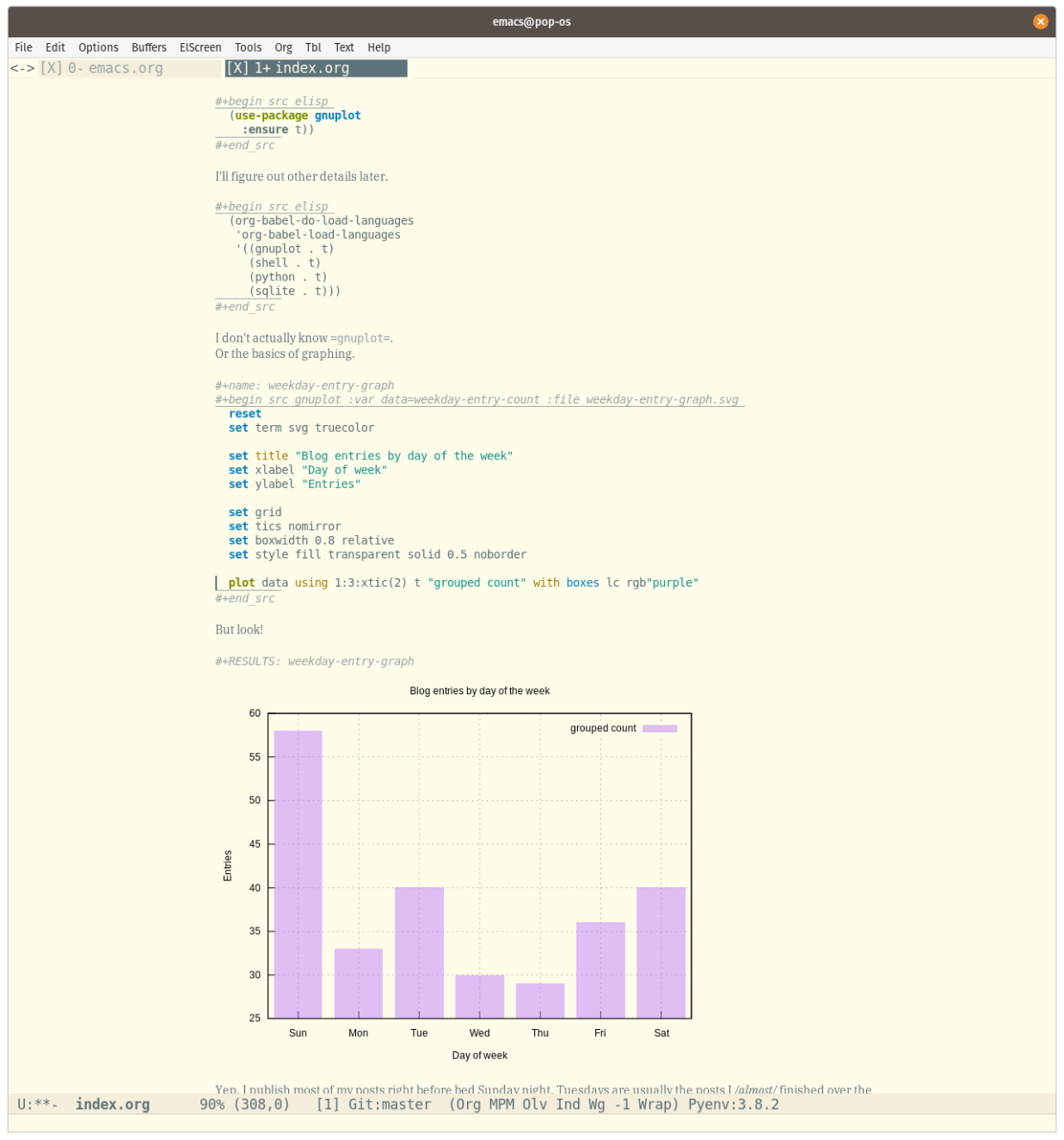Click the 'plot' keyword in the plot line
Screen dimensions: 1064x1140
tap(242, 583)
